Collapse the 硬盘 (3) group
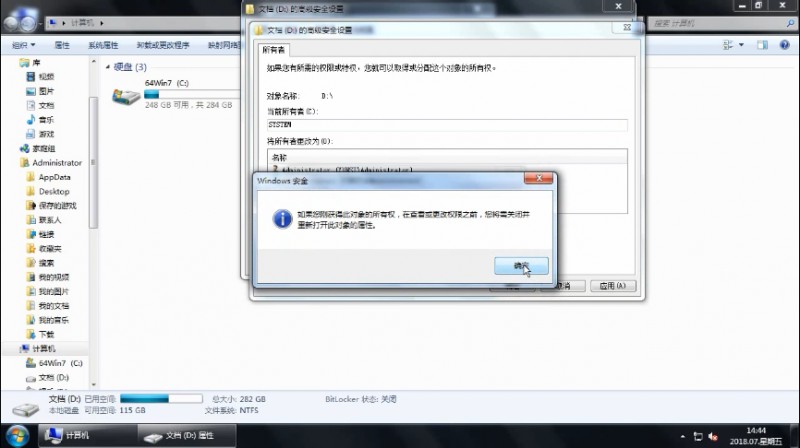The height and width of the screenshot is (448, 800). tap(108, 67)
